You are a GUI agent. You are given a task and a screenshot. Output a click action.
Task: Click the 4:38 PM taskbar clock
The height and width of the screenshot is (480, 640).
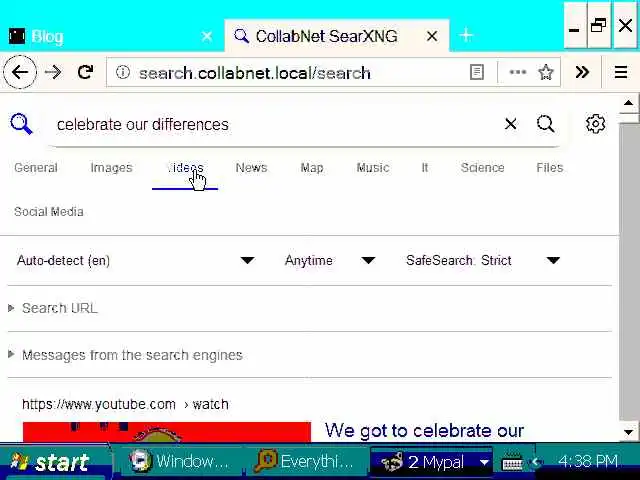(x=588, y=462)
